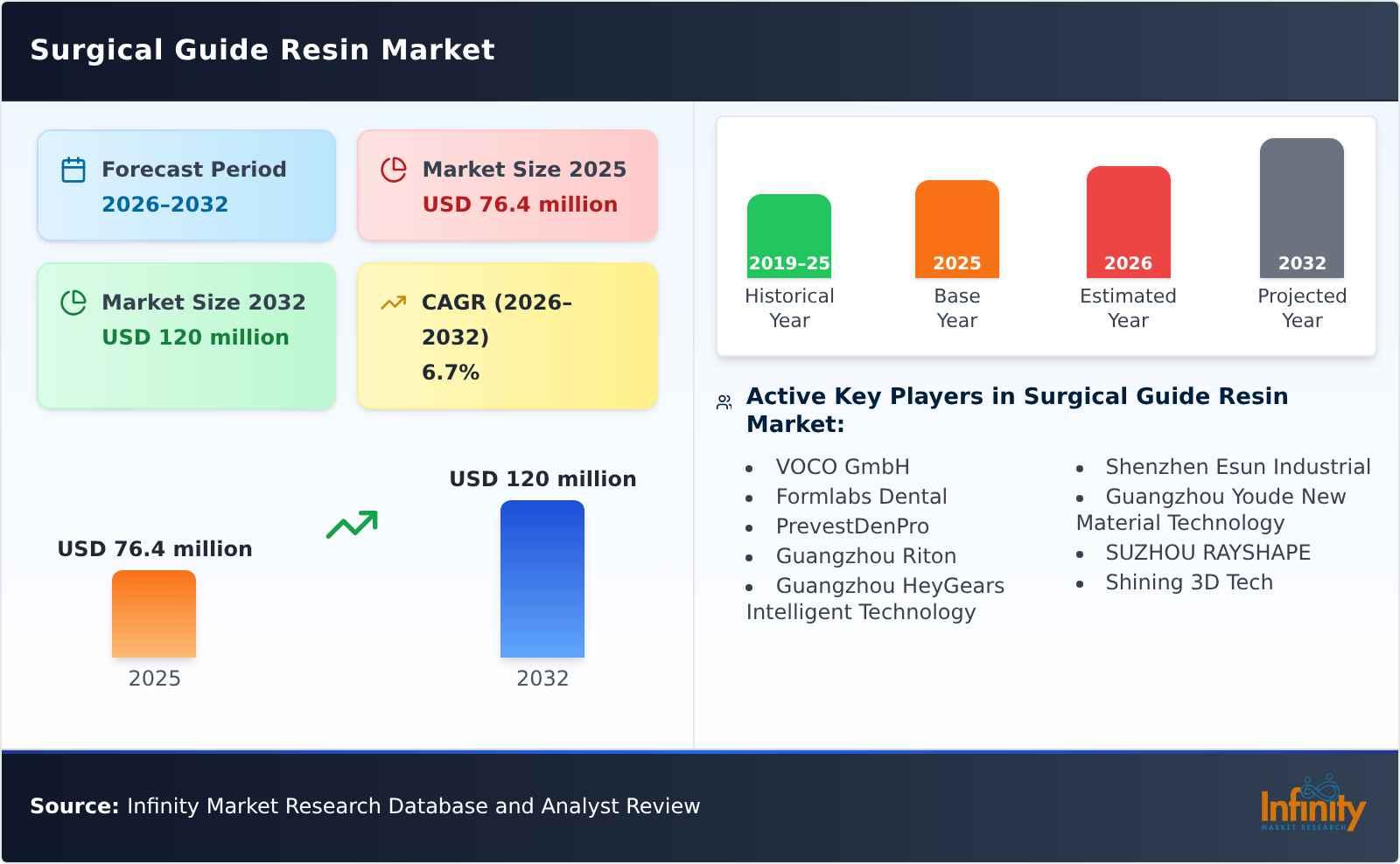Select the Shining 3D Tech list entry
The height and width of the screenshot is (864, 1400).
tap(1190, 582)
